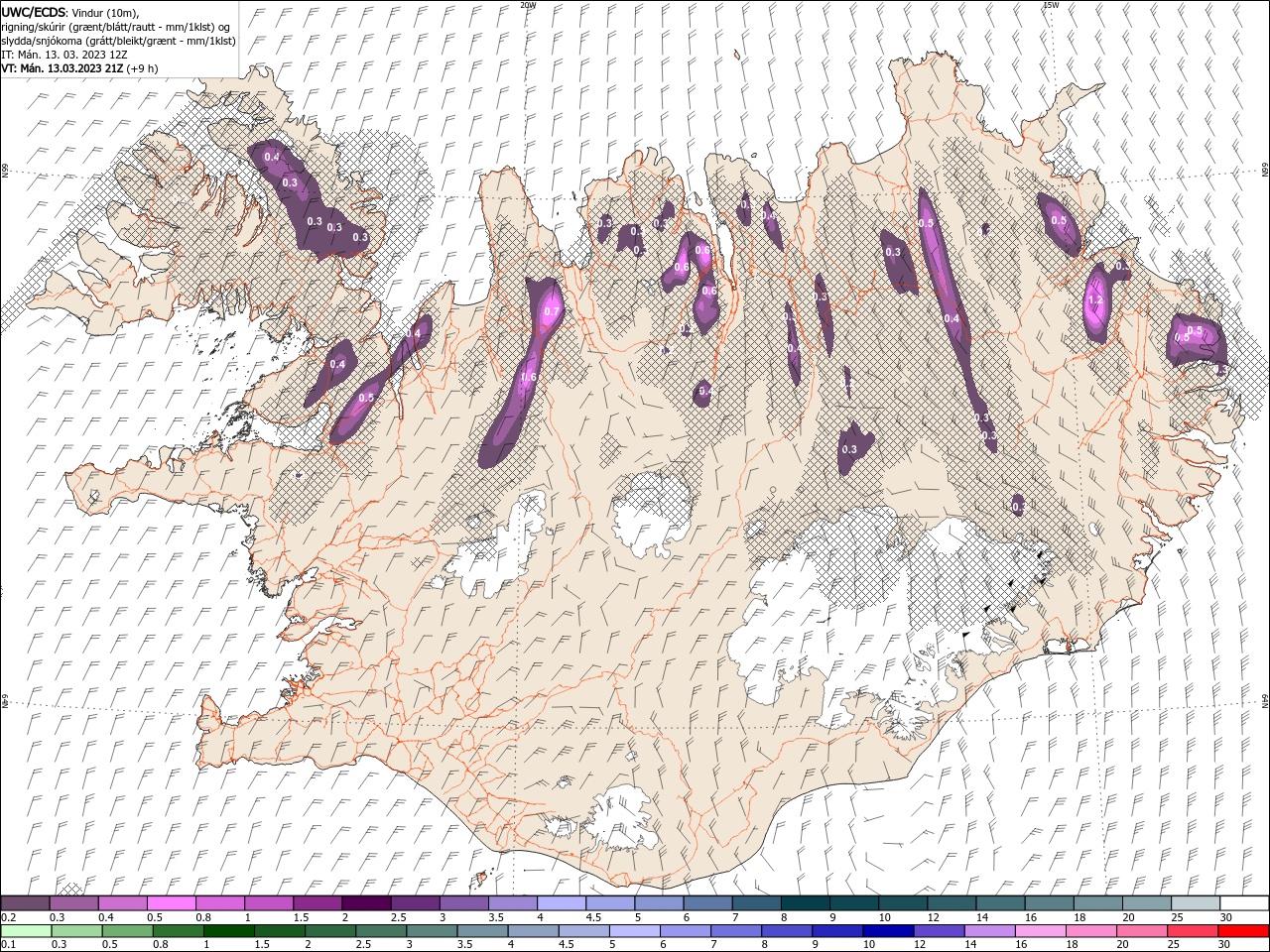Click the snow legend swatch between 0.2 and 0.3
The width and height of the screenshot is (1270, 952).
tap(26, 903)
